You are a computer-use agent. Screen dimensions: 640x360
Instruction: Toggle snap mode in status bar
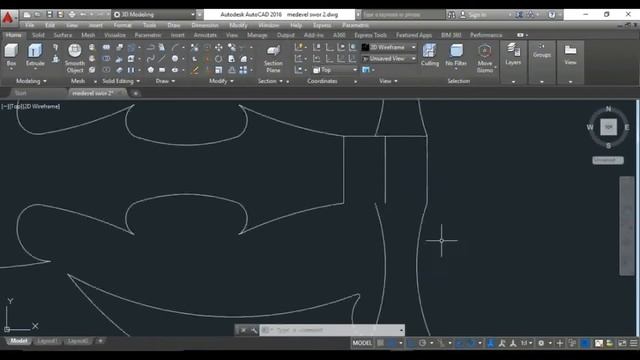point(391,343)
